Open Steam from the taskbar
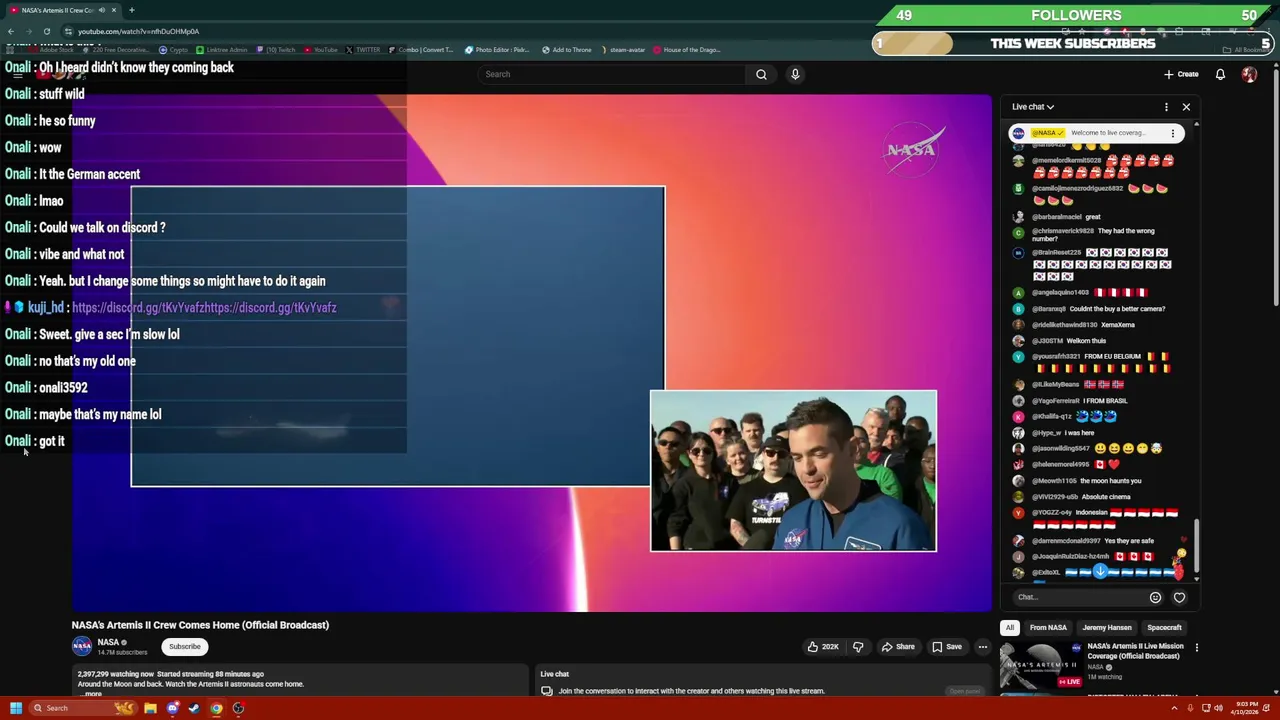The height and width of the screenshot is (720, 1280). 194,708
